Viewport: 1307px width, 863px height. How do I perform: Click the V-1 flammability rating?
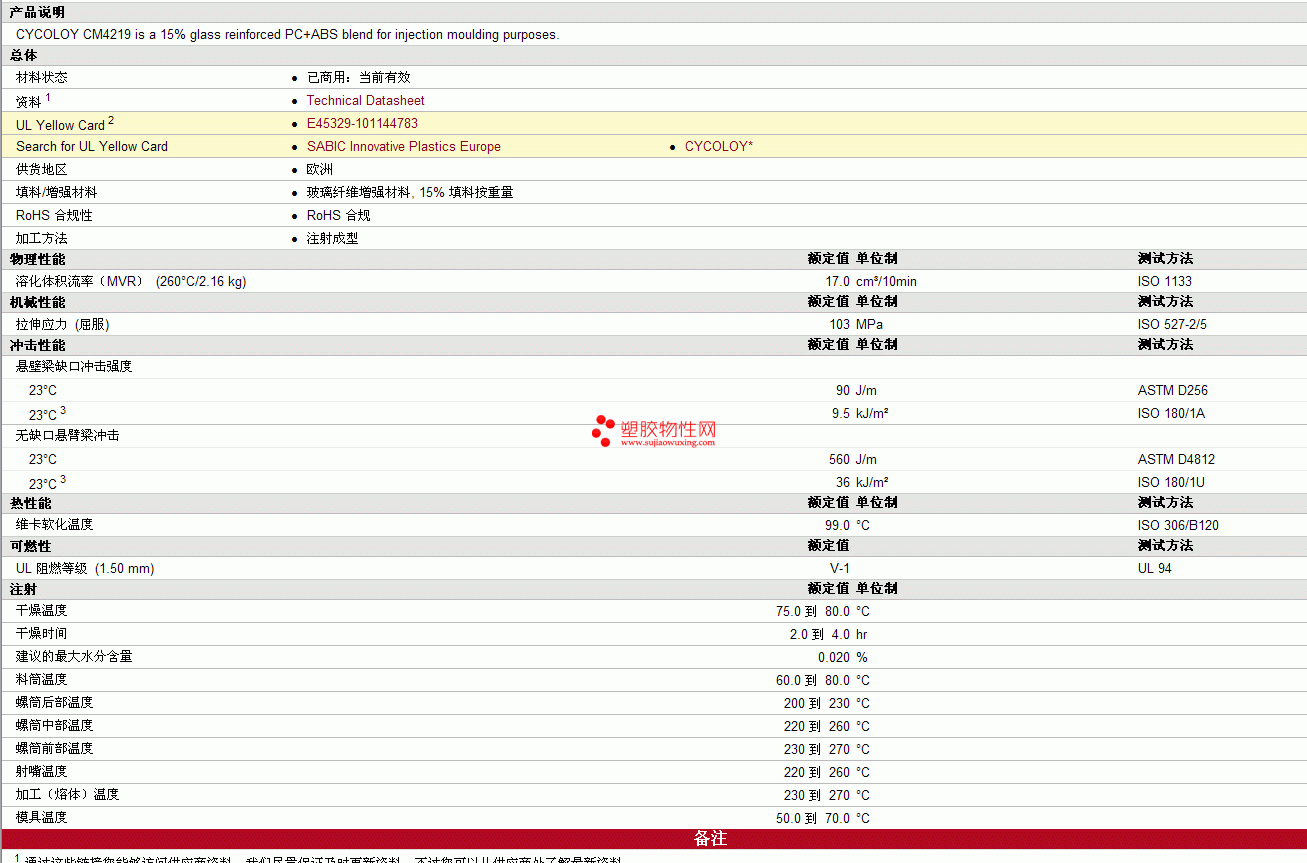(x=840, y=568)
